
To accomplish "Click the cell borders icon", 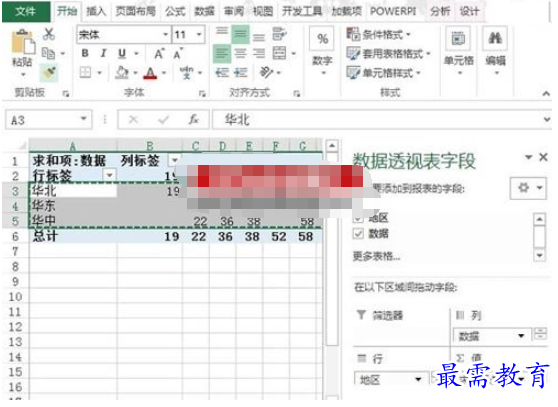I will click(x=85, y=73).
